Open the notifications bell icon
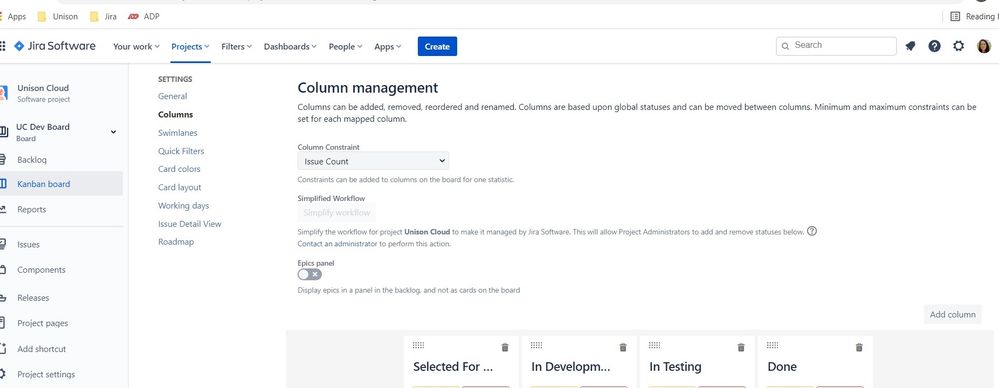The image size is (999, 388). [910, 46]
